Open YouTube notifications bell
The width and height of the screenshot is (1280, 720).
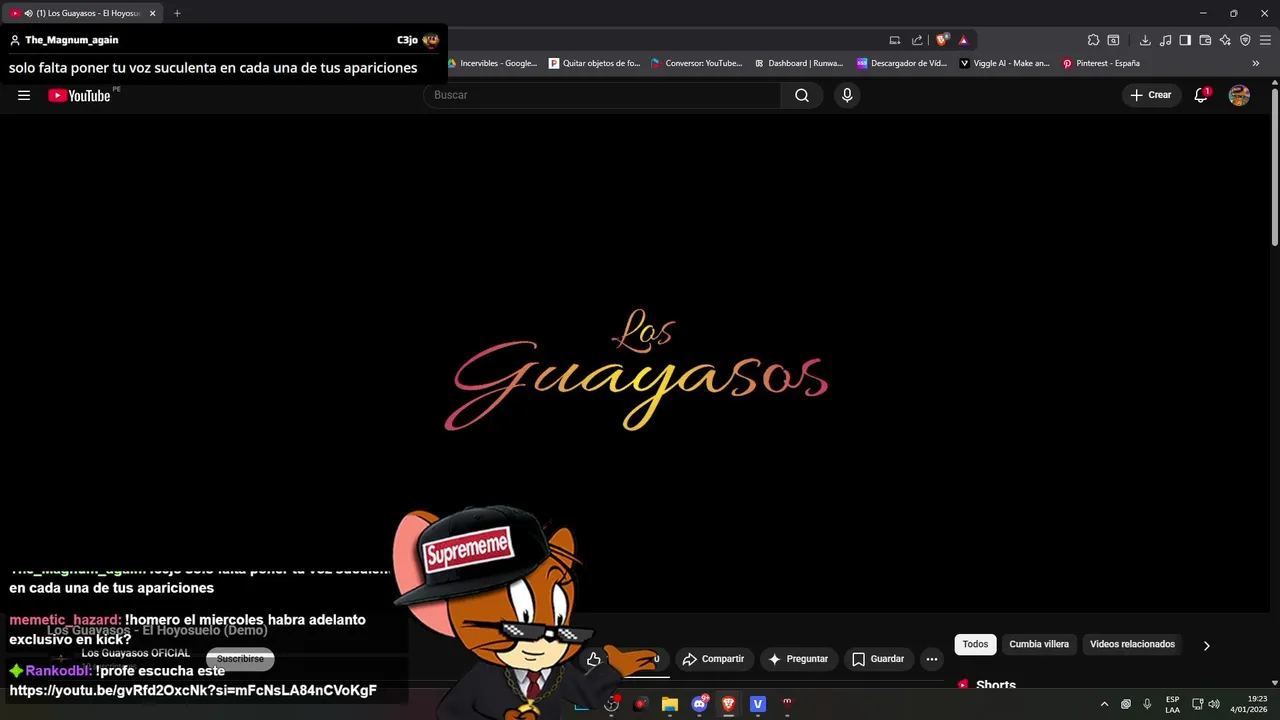(x=1201, y=95)
